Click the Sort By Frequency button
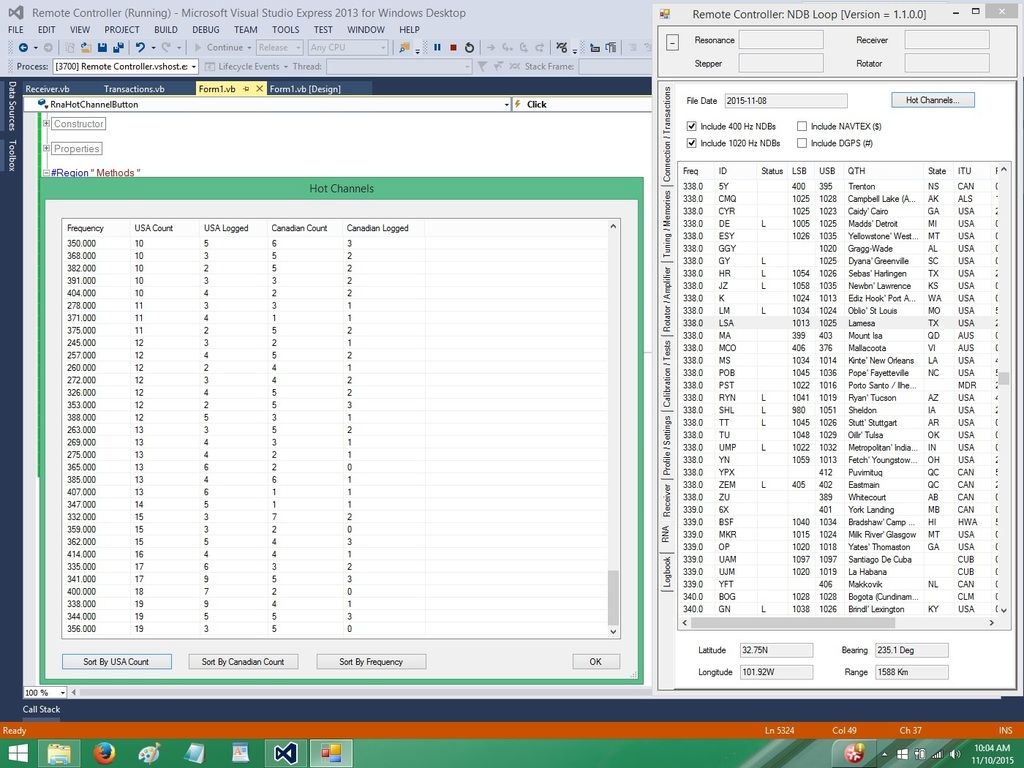Viewport: 1024px width, 768px height. (371, 662)
